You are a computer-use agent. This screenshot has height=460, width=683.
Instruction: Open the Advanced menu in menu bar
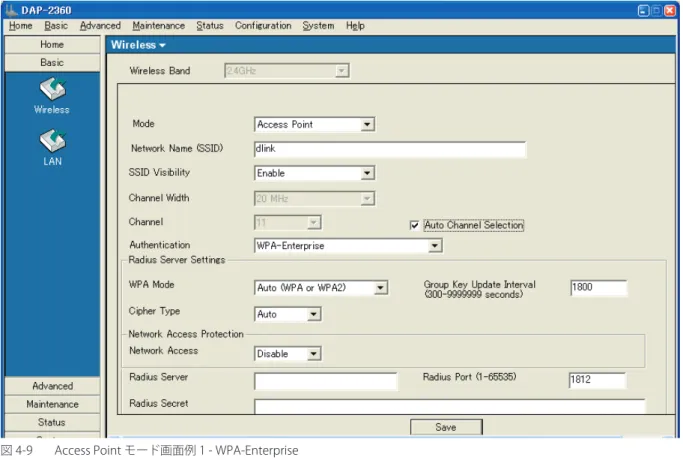(x=100, y=26)
